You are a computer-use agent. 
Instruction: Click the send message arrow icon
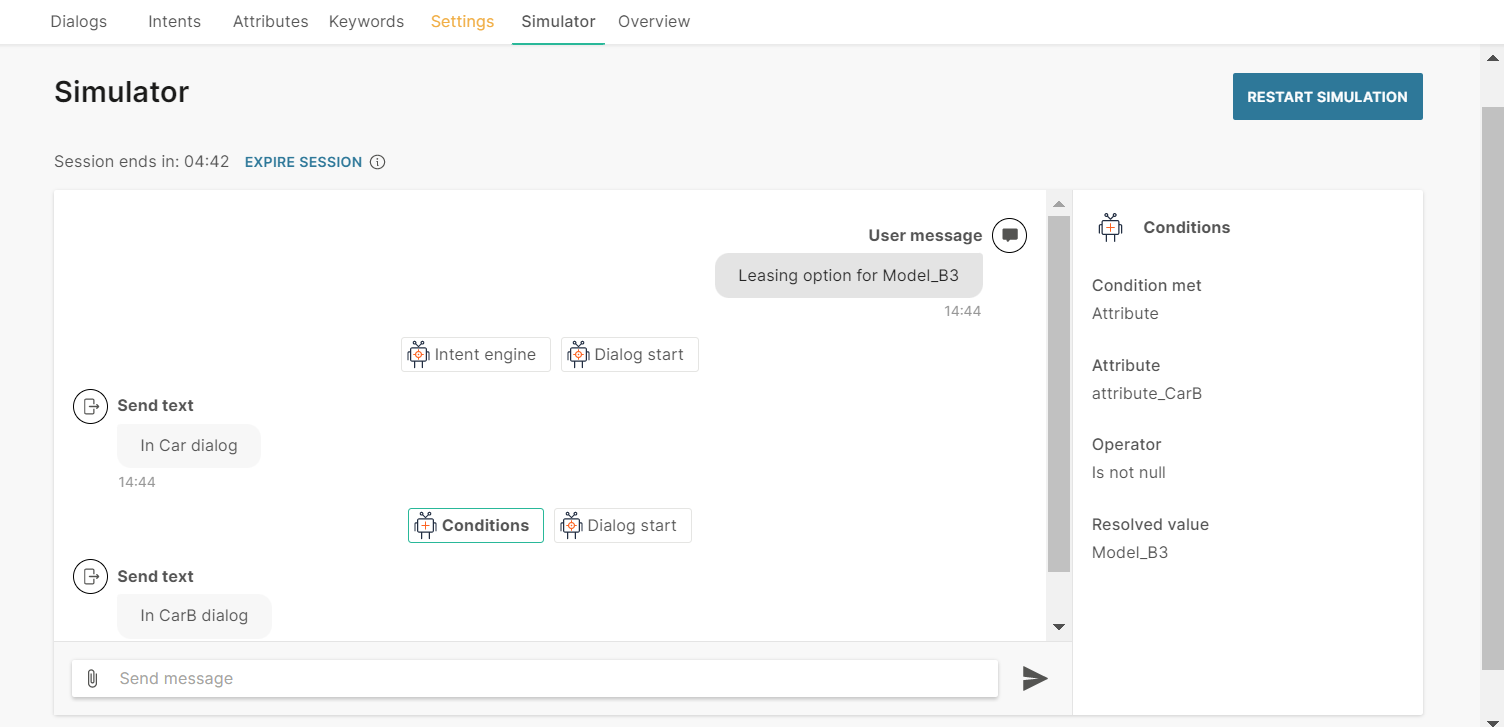click(x=1035, y=679)
